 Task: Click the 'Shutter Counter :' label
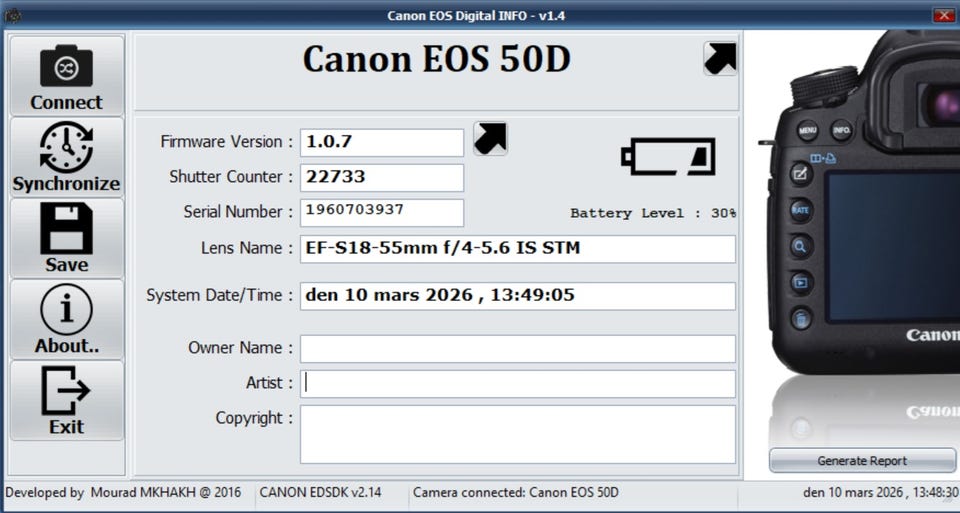click(x=231, y=176)
